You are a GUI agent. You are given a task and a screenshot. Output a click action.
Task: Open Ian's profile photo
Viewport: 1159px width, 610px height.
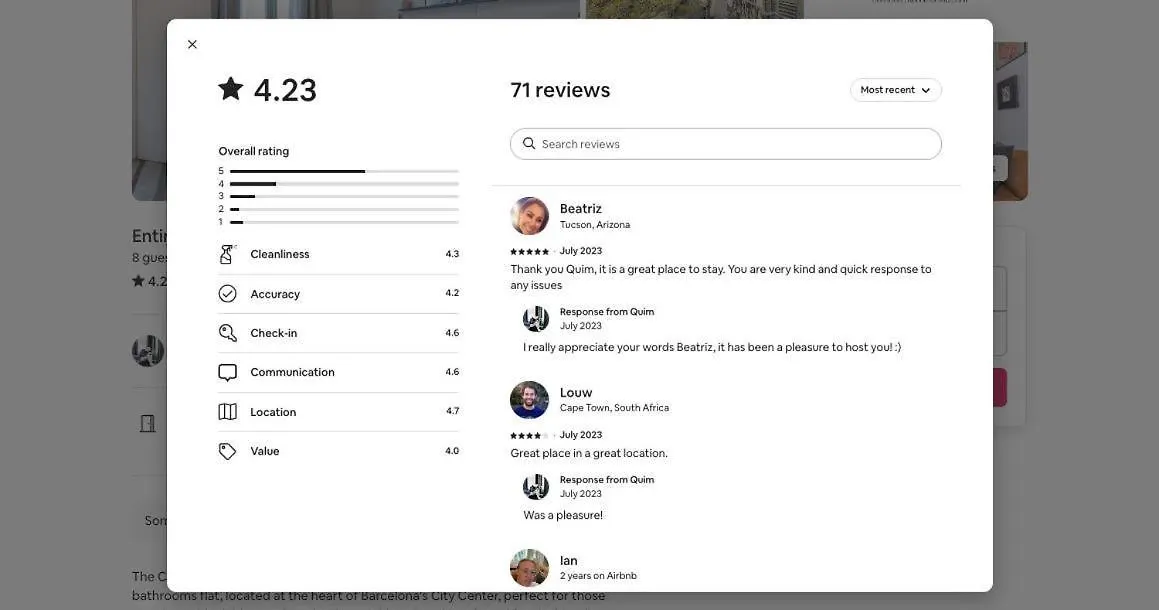(x=529, y=568)
